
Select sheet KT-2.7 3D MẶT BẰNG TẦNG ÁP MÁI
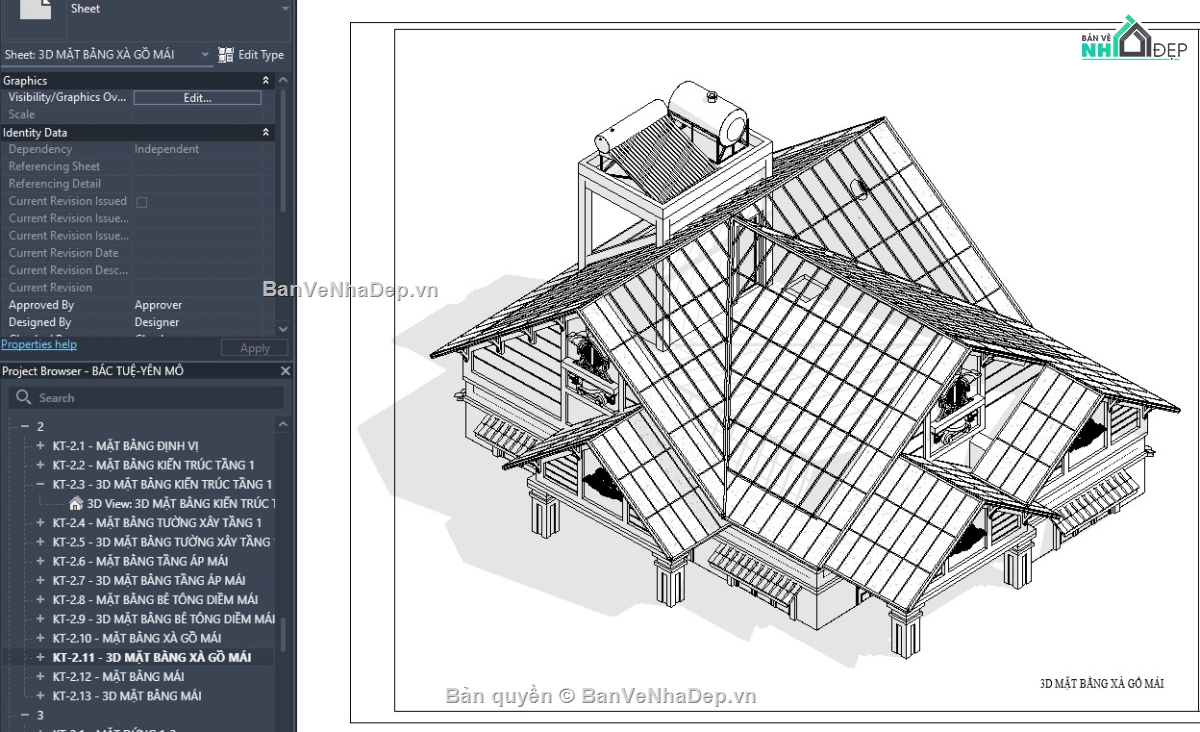tap(149, 580)
